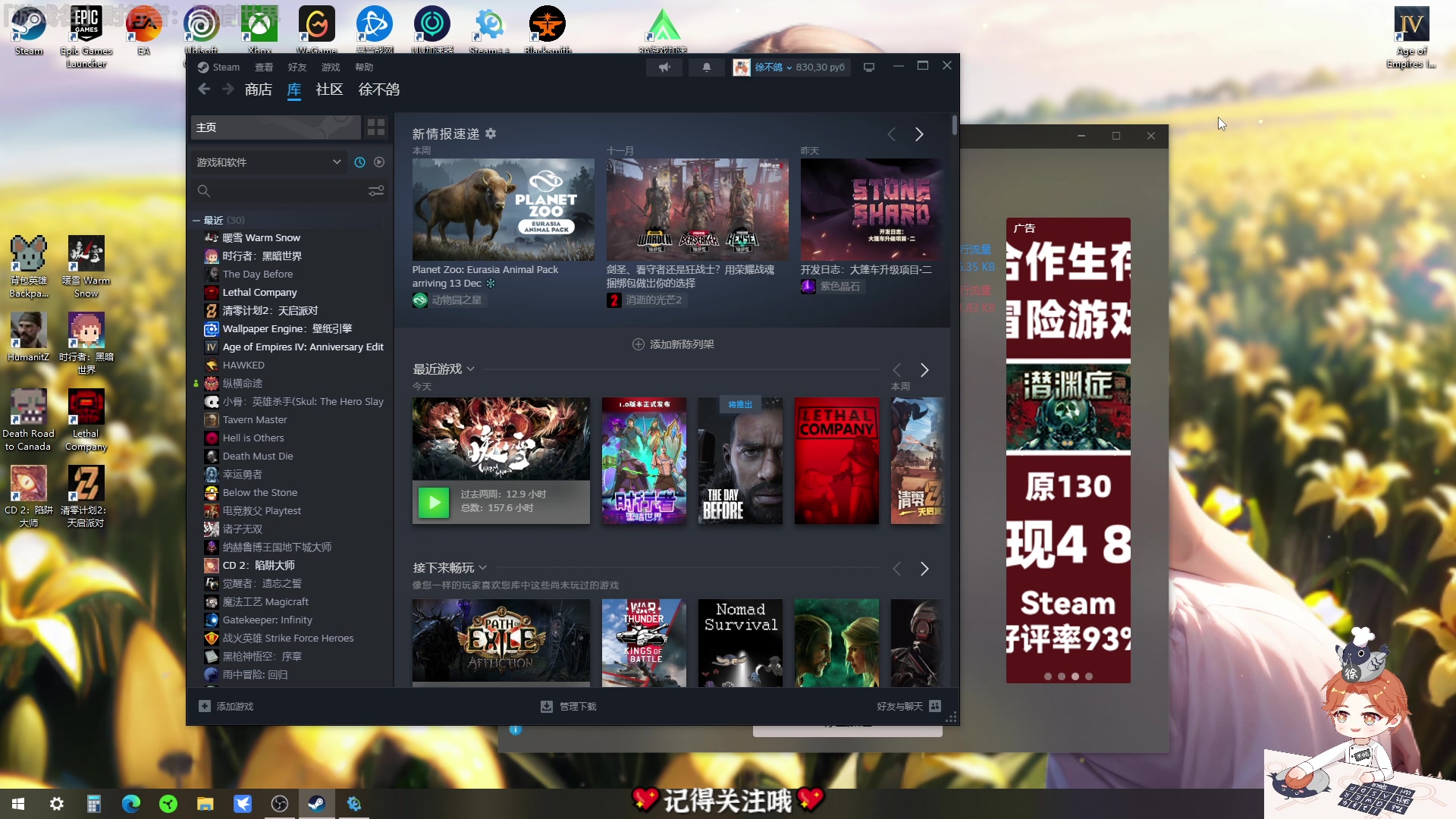Open Age of Empires IV desktop icon
Viewport: 1456px width, 819px height.
pyautogui.click(x=1411, y=36)
